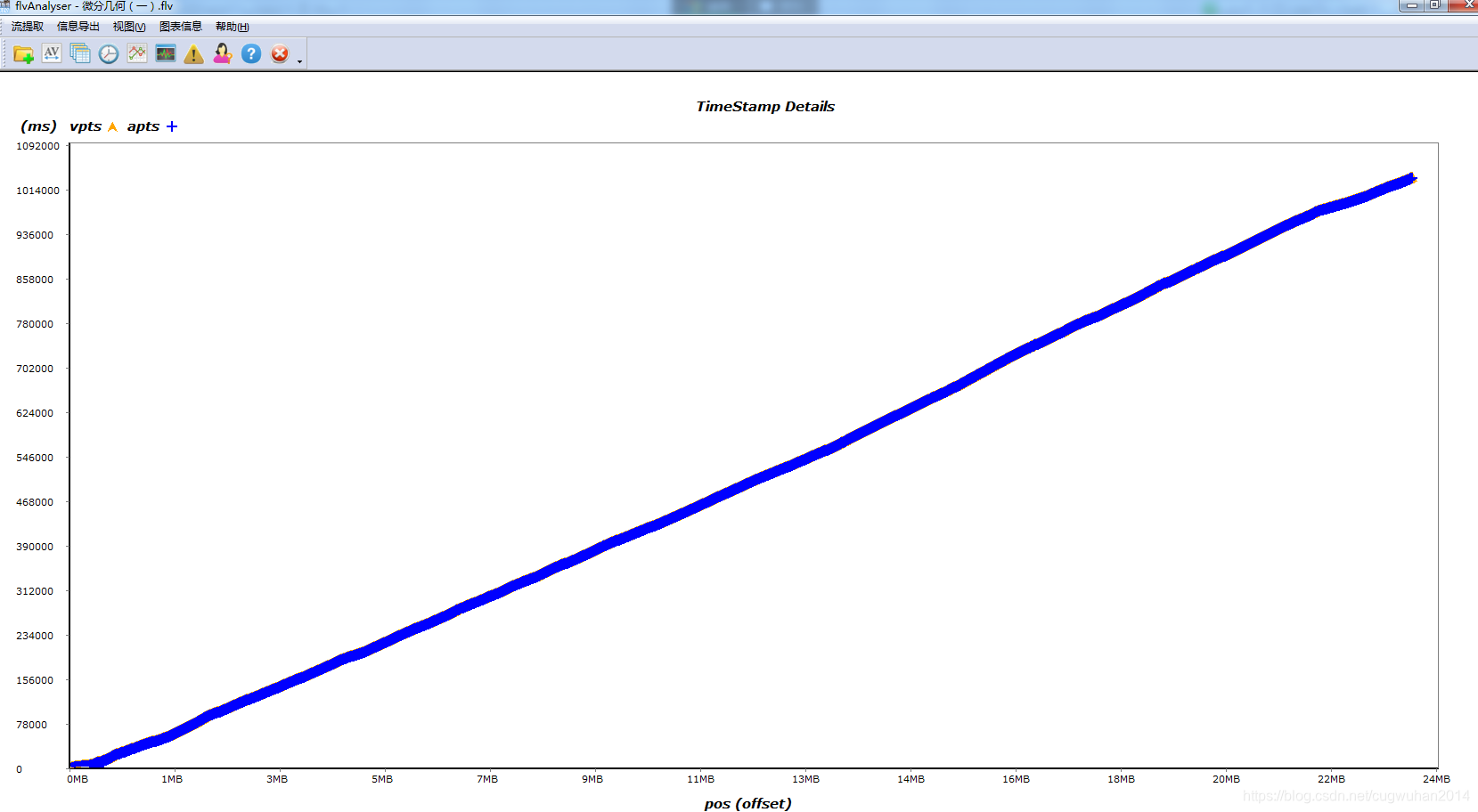Open the 视图(V) menu

coord(129,27)
